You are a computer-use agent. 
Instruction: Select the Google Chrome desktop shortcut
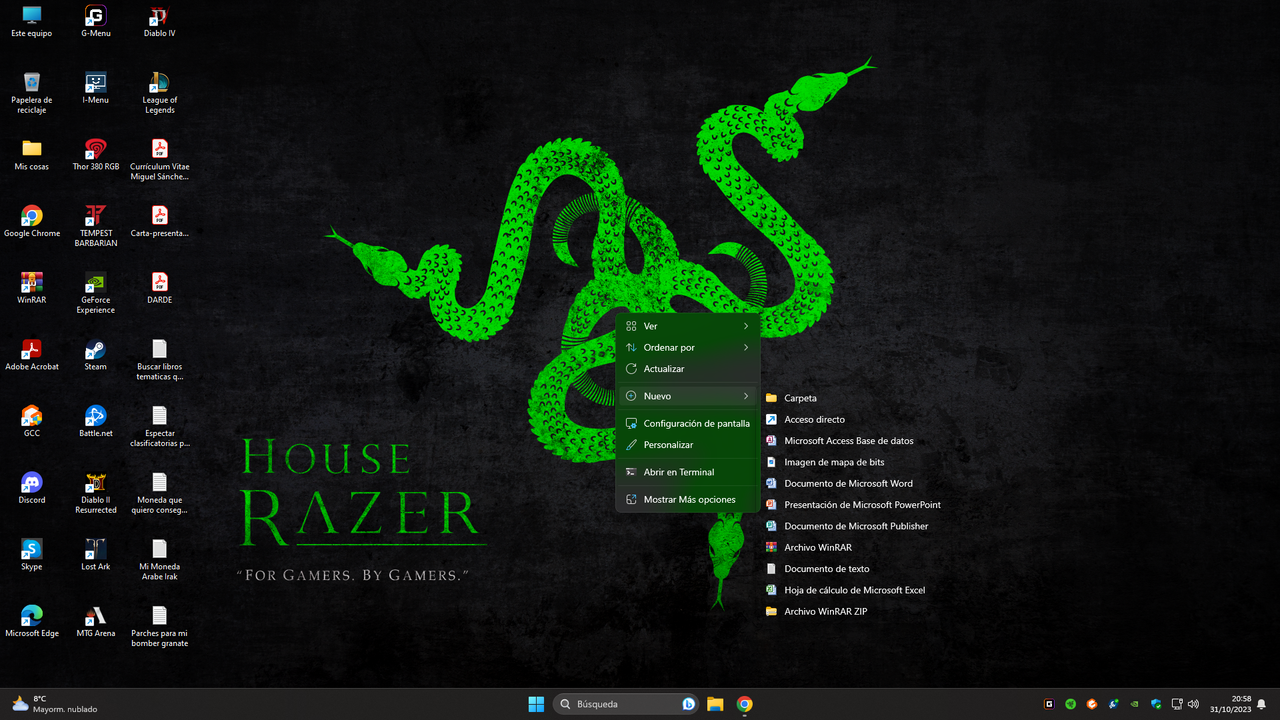point(32,221)
